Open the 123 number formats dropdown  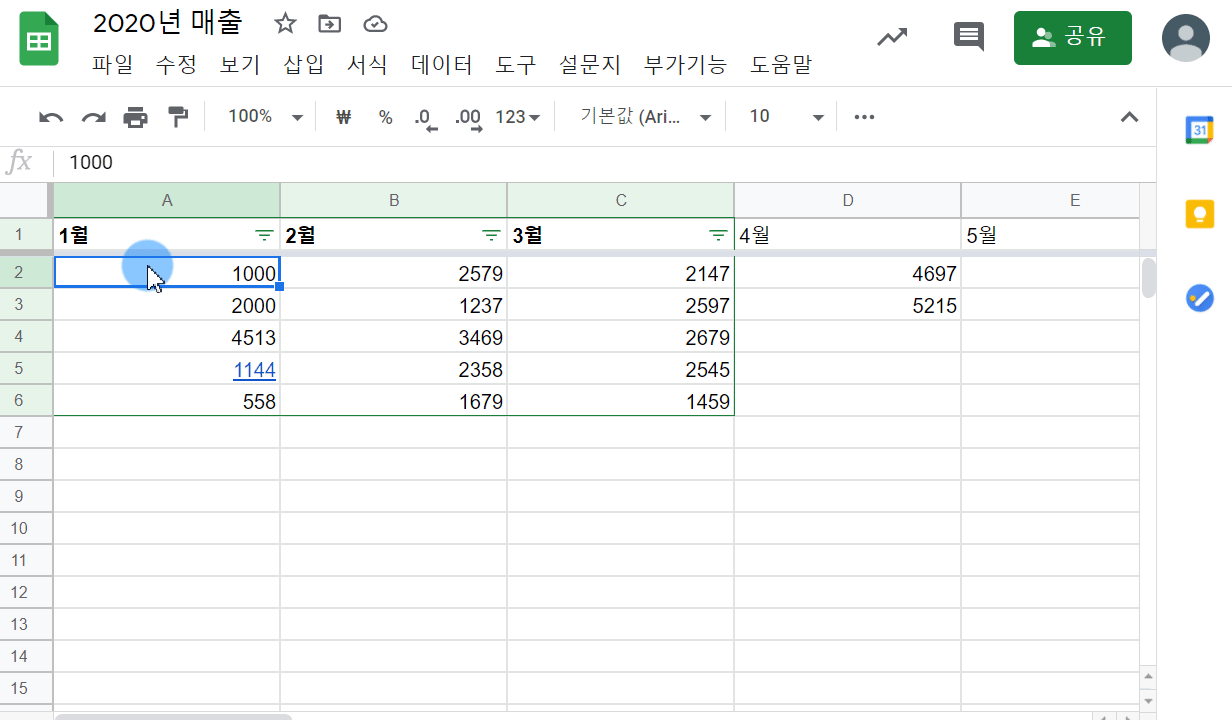pos(518,117)
